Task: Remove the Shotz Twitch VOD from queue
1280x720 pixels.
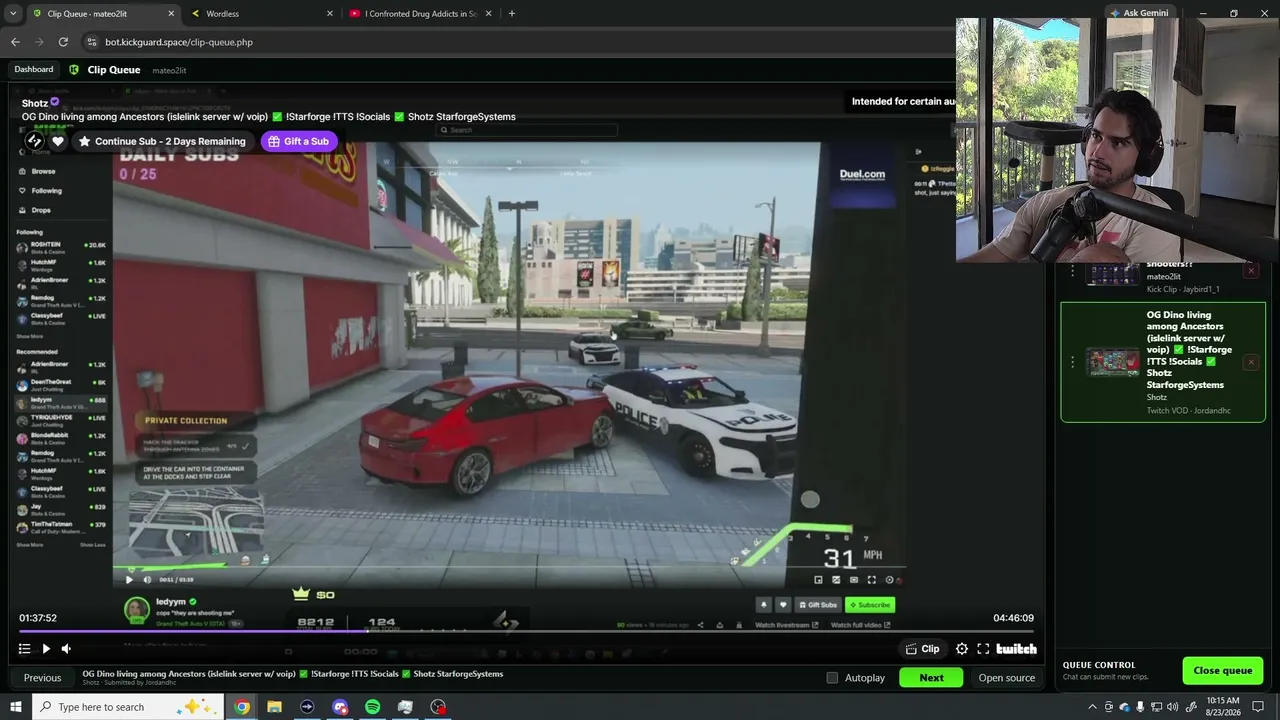Action: point(1251,362)
